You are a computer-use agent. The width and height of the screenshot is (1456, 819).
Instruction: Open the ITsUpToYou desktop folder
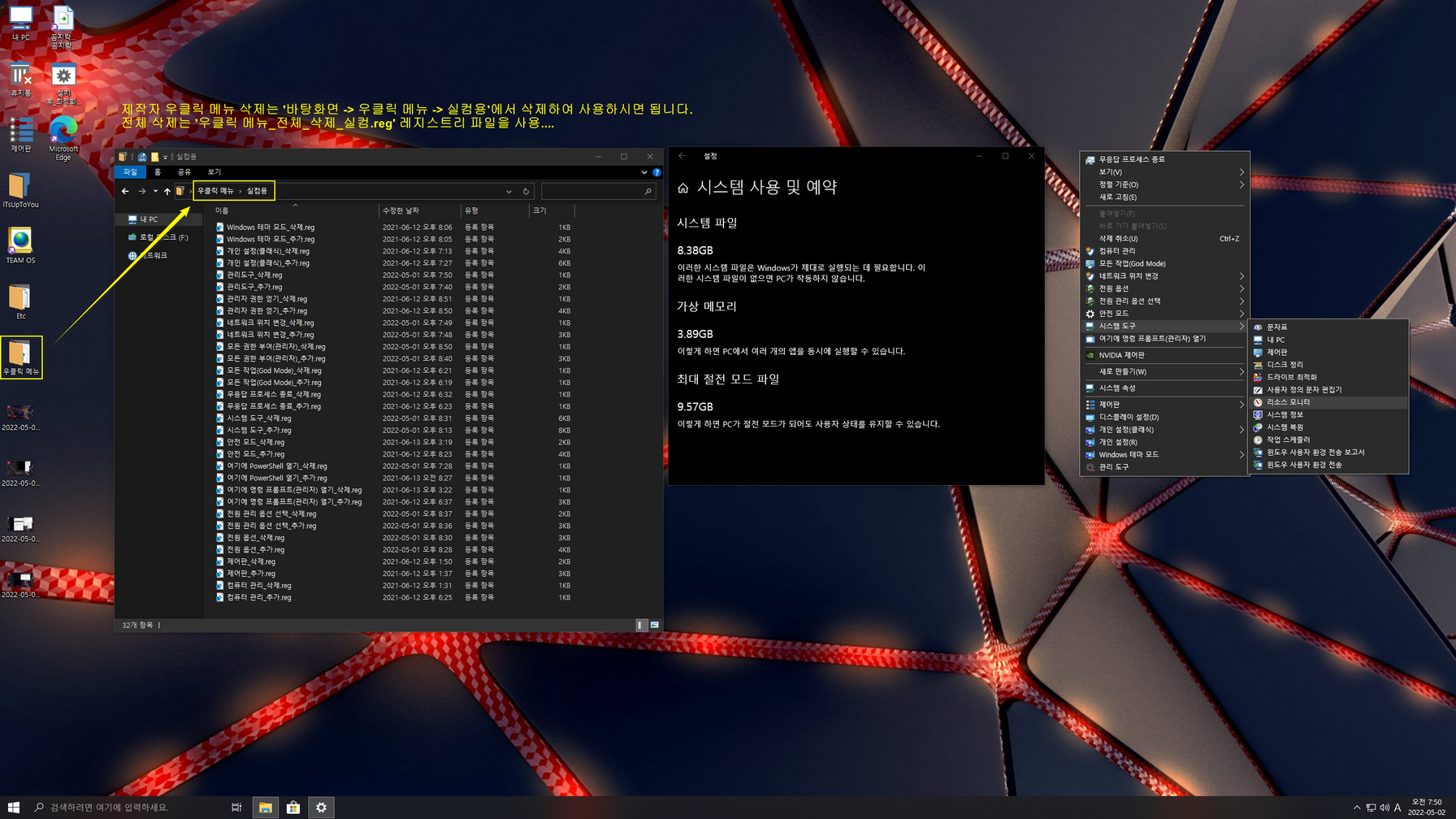(x=20, y=191)
